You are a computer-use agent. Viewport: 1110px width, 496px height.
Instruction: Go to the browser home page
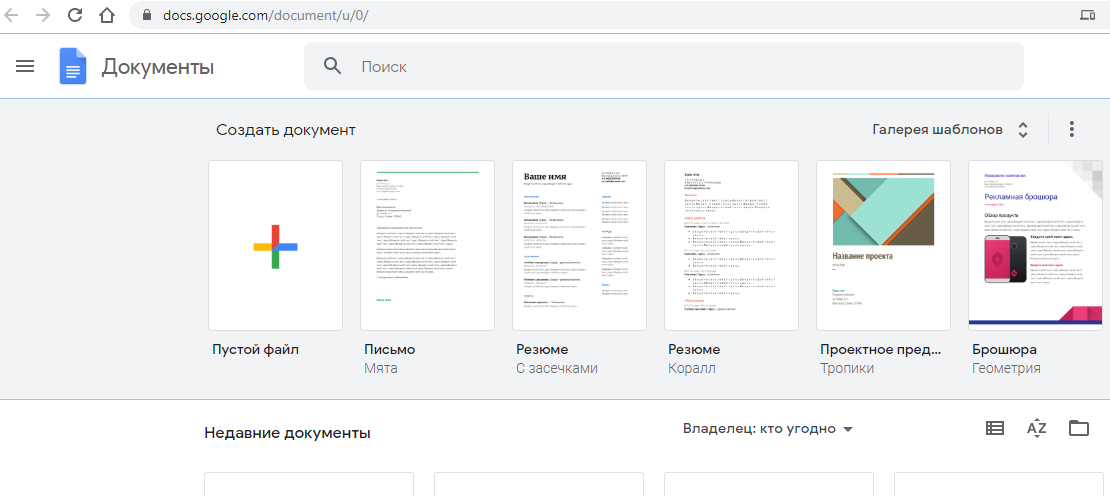click(x=107, y=15)
